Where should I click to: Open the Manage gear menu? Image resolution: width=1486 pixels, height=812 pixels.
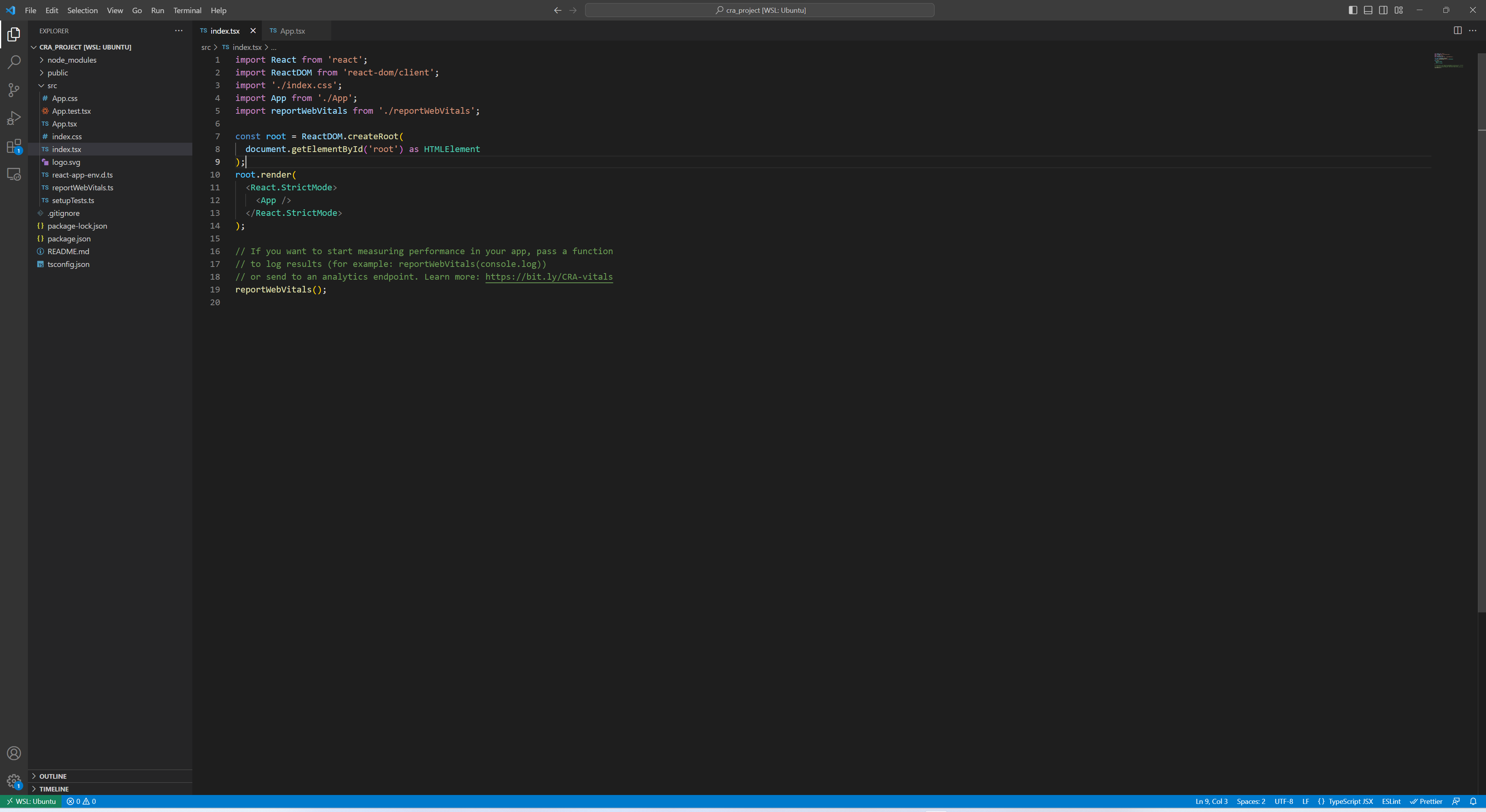click(x=14, y=781)
